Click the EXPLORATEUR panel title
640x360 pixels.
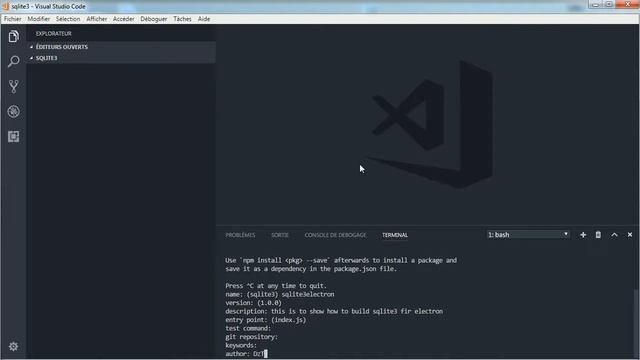pos(53,33)
